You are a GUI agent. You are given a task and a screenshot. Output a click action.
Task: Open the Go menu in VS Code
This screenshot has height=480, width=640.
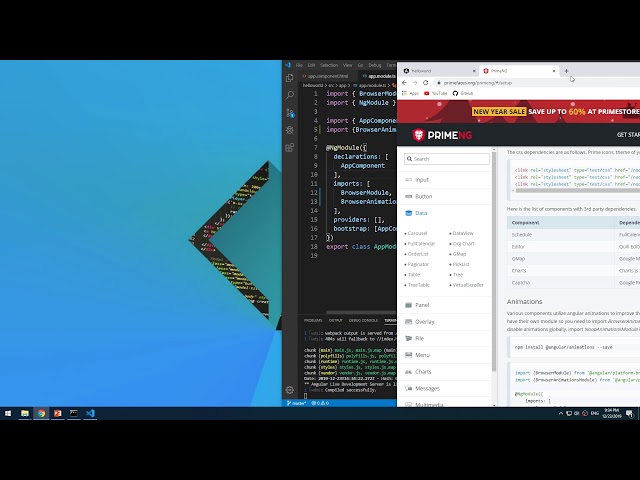[x=360, y=65]
